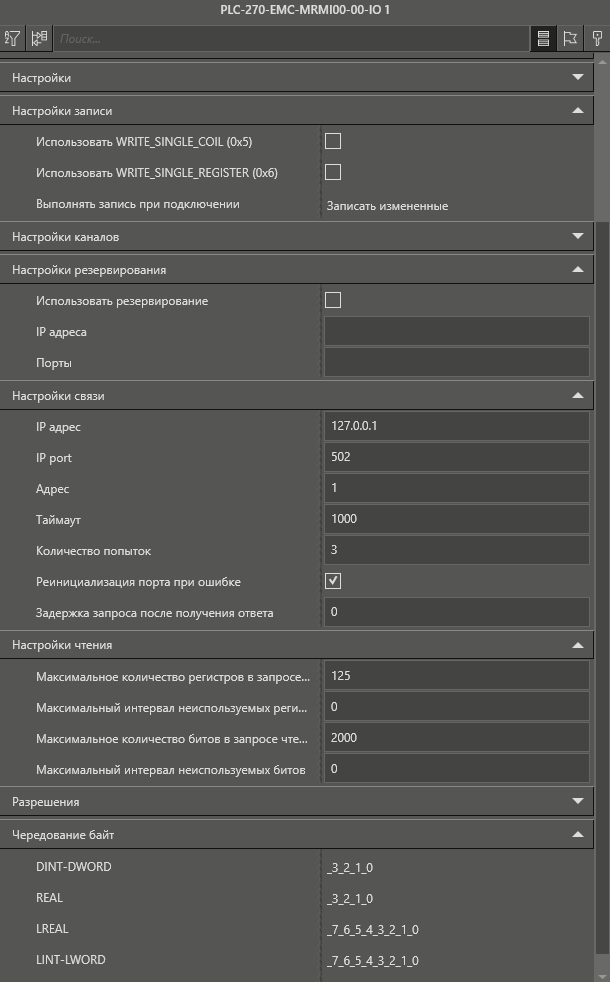Click the tree grouping toolbar icon
The width and height of the screenshot is (610, 982).
[x=39, y=38]
